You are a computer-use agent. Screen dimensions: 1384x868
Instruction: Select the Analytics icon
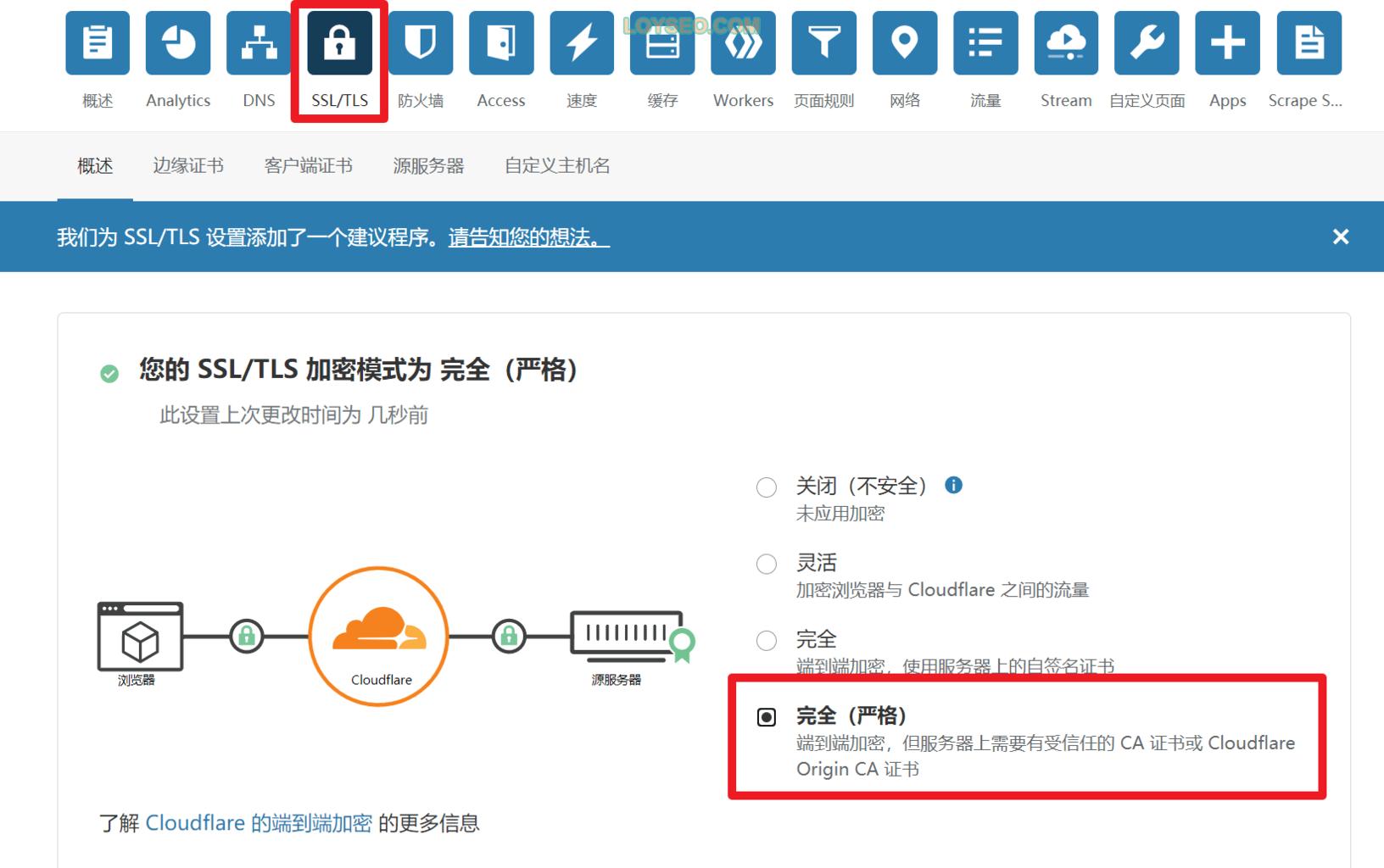point(177,42)
